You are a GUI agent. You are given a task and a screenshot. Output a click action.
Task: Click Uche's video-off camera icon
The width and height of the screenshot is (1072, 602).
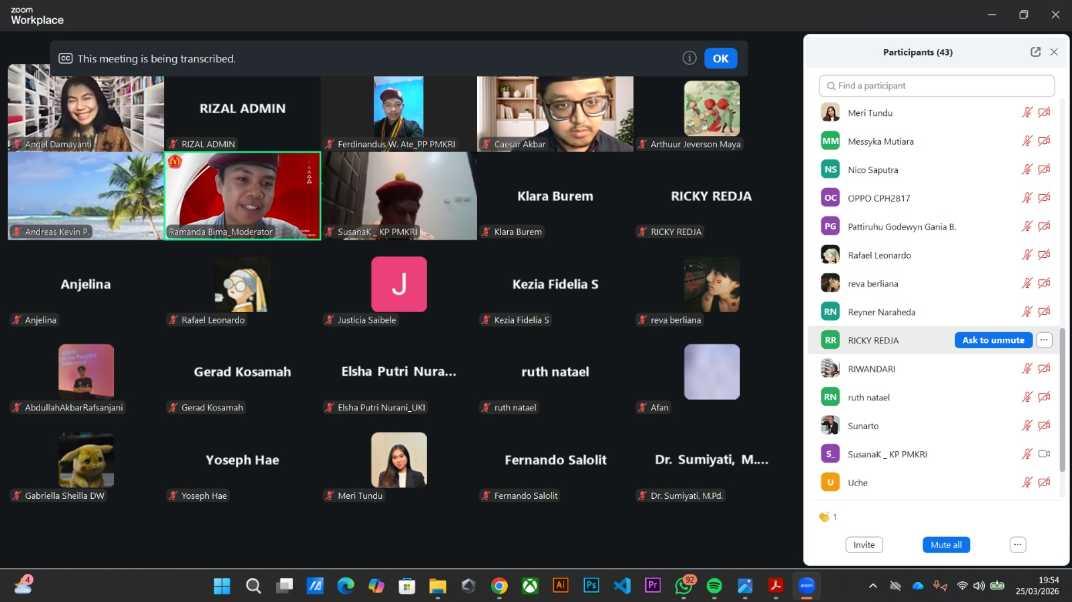pos(1044,483)
